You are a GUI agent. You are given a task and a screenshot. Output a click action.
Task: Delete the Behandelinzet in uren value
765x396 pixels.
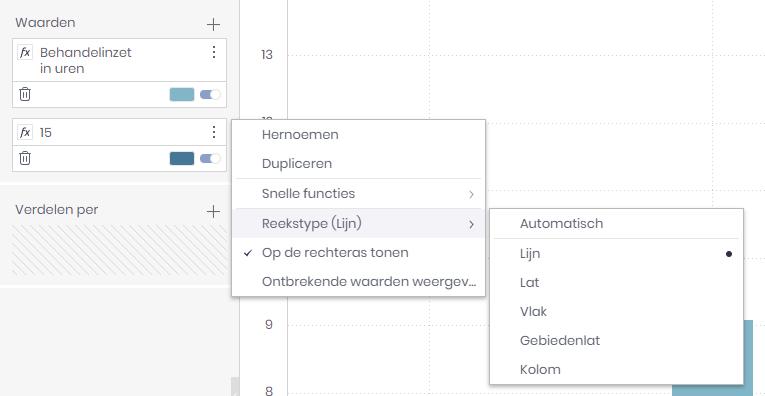pyautogui.click(x=25, y=94)
